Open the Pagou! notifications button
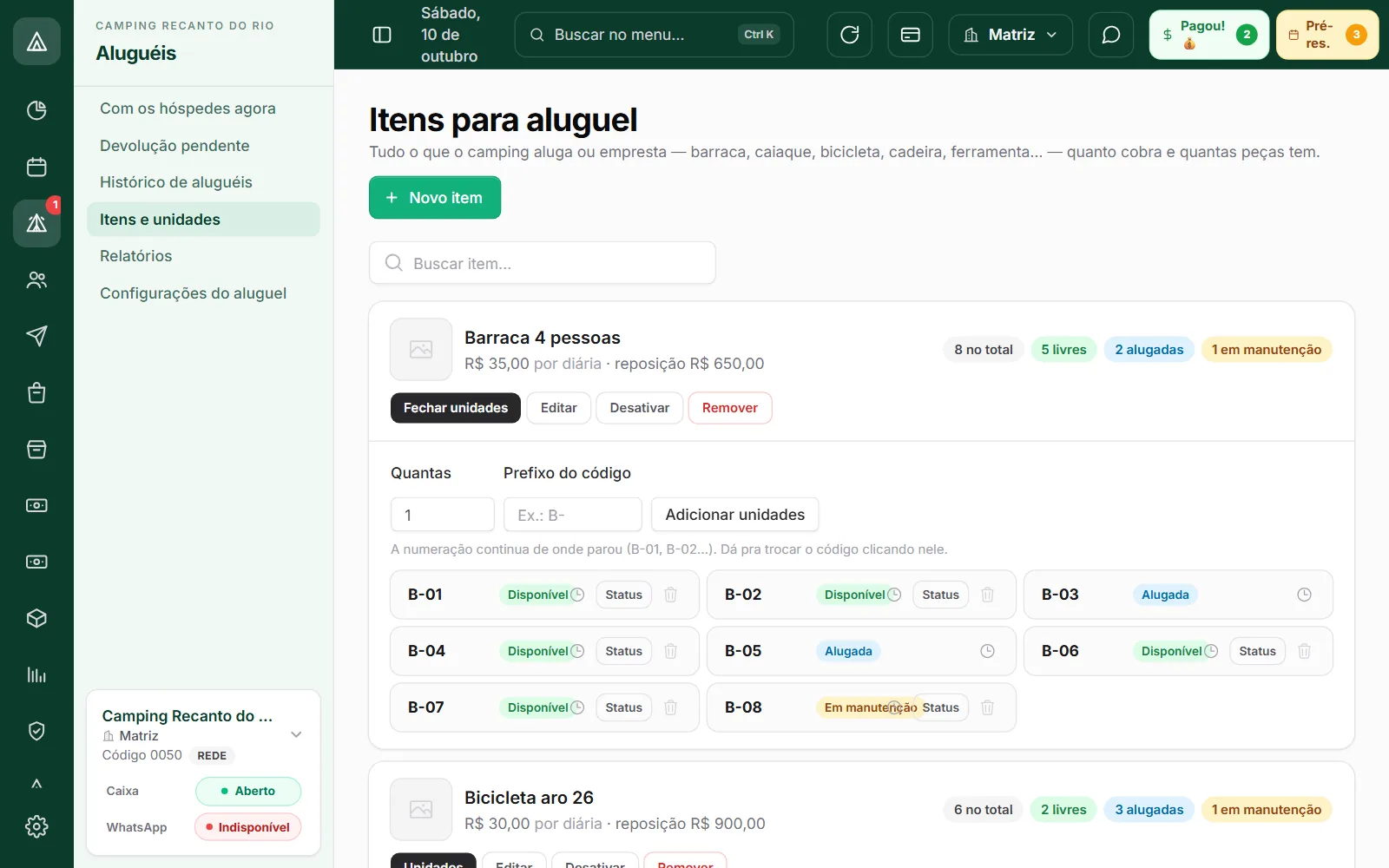Image resolution: width=1389 pixels, height=868 pixels. click(1209, 35)
